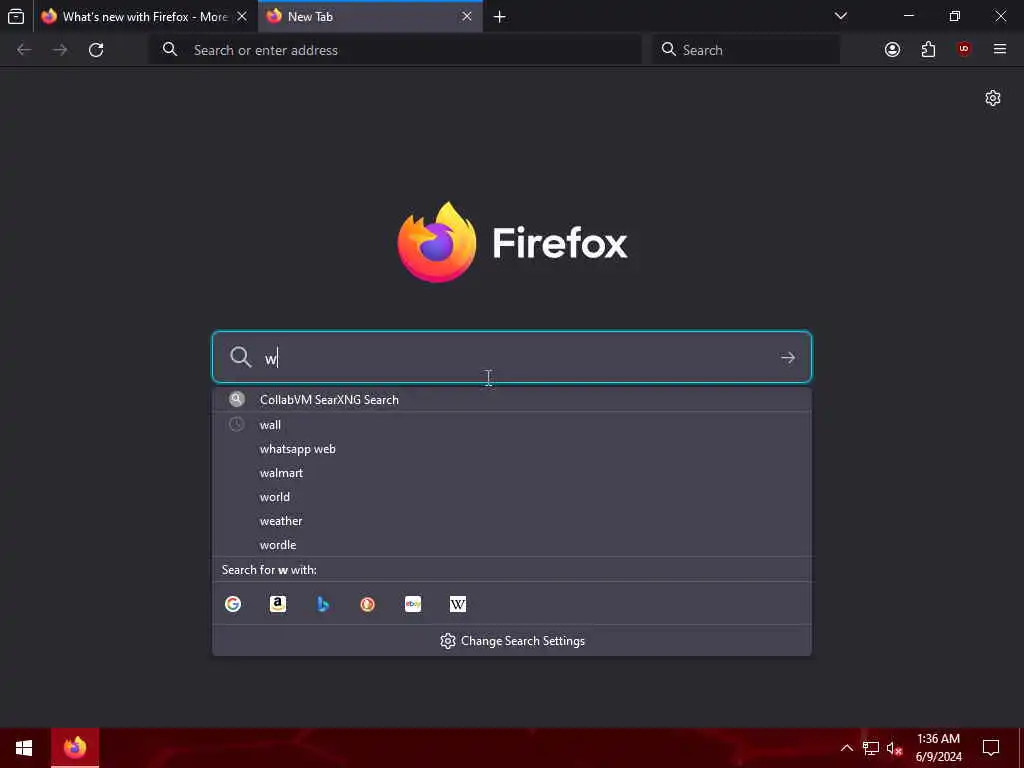Focus the toolbar Search box
Viewport: 1024px width, 768px height.
coord(746,50)
